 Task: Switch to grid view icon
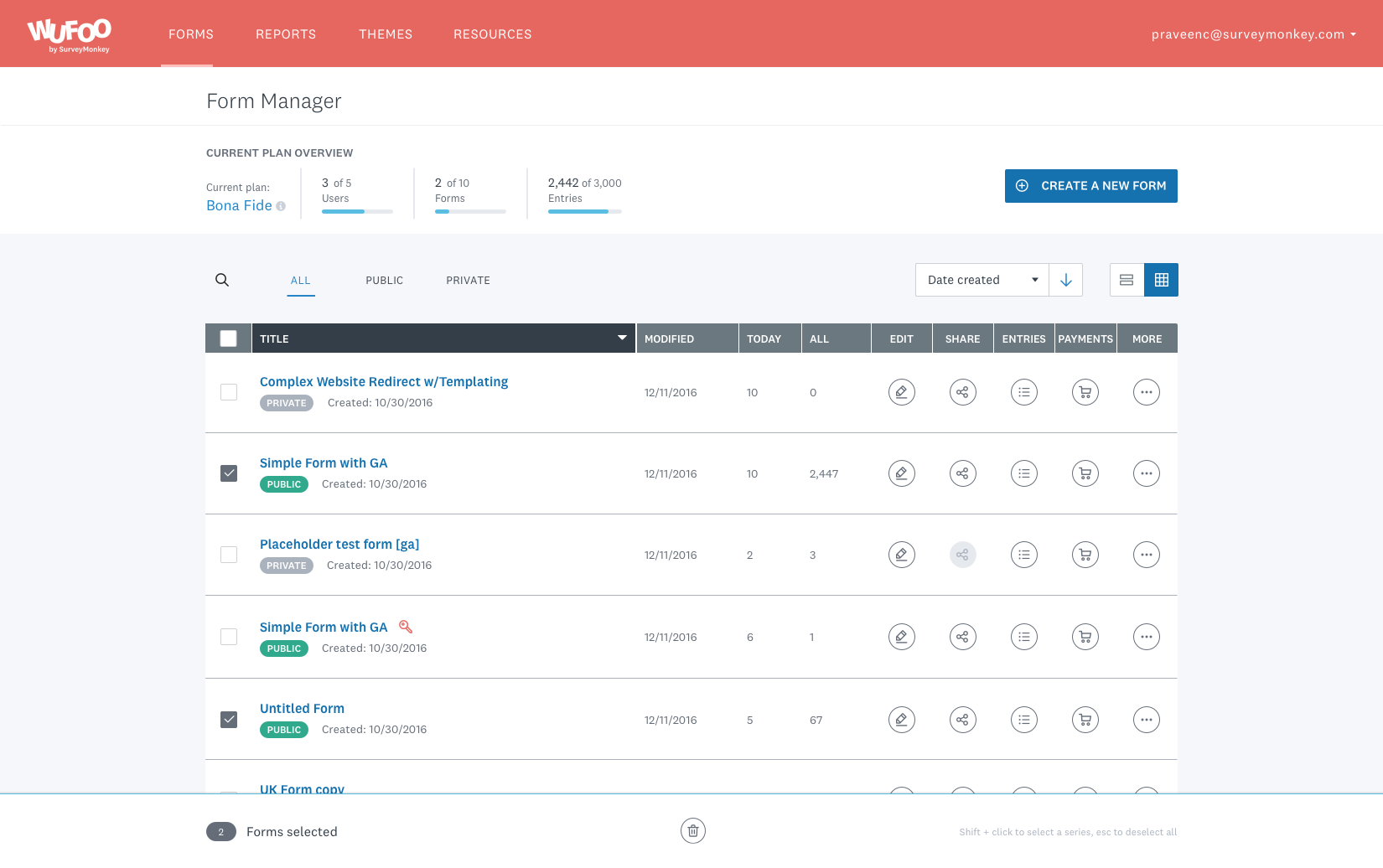1161,280
